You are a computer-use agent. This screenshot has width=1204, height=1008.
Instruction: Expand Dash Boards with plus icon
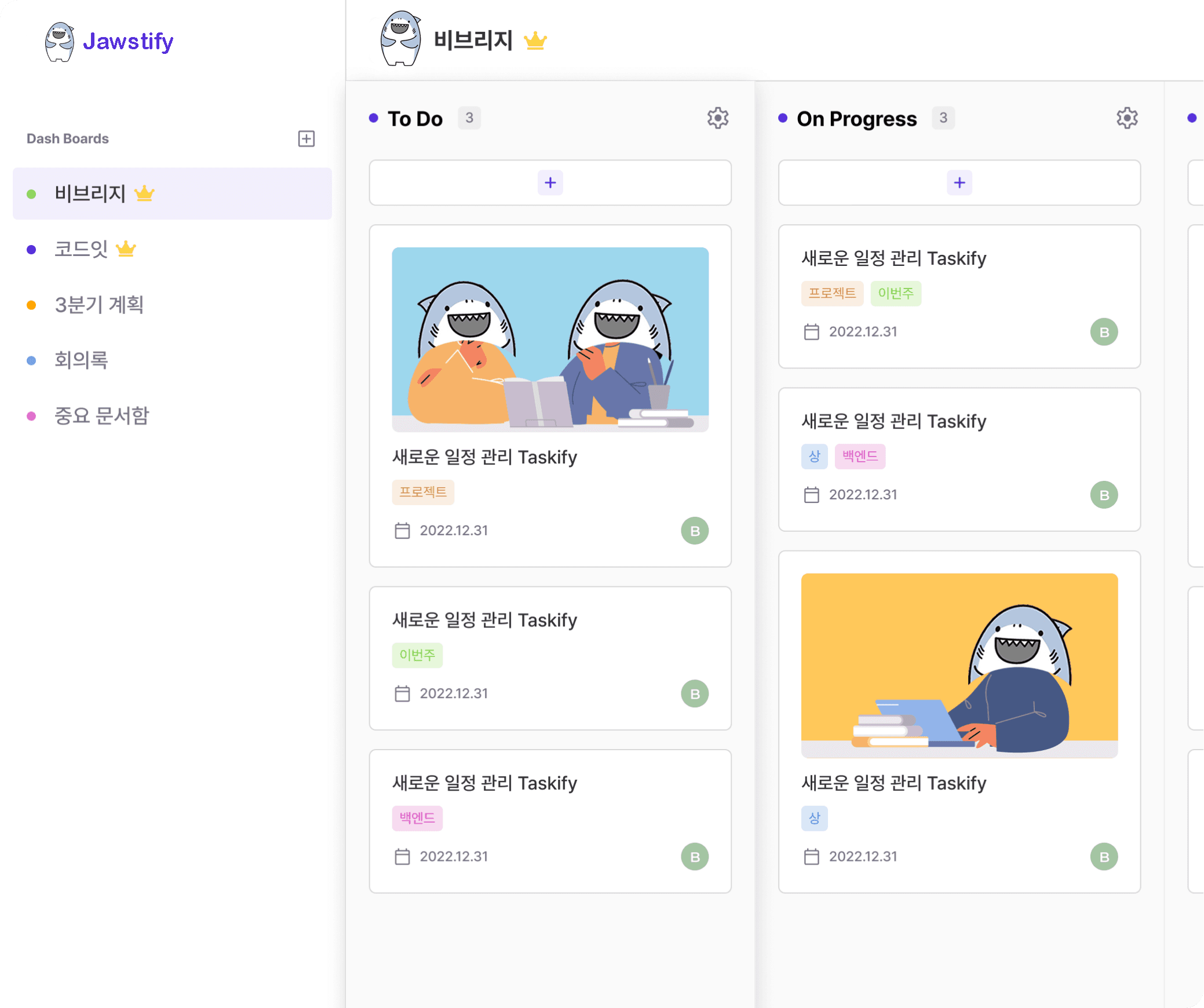coord(307,139)
